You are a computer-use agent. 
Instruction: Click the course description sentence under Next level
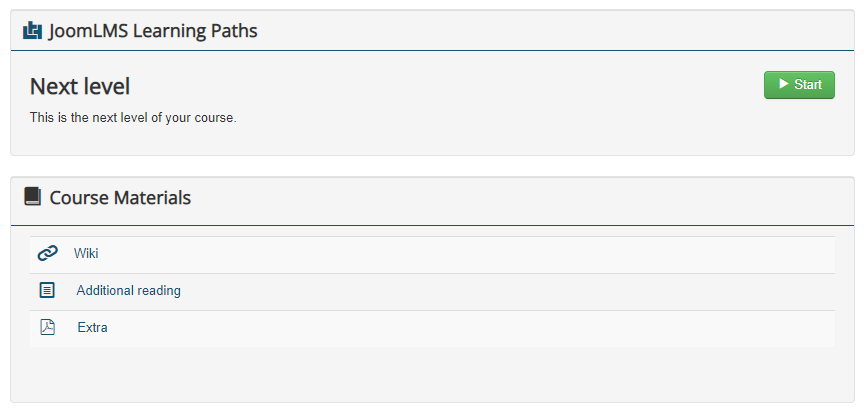133,117
